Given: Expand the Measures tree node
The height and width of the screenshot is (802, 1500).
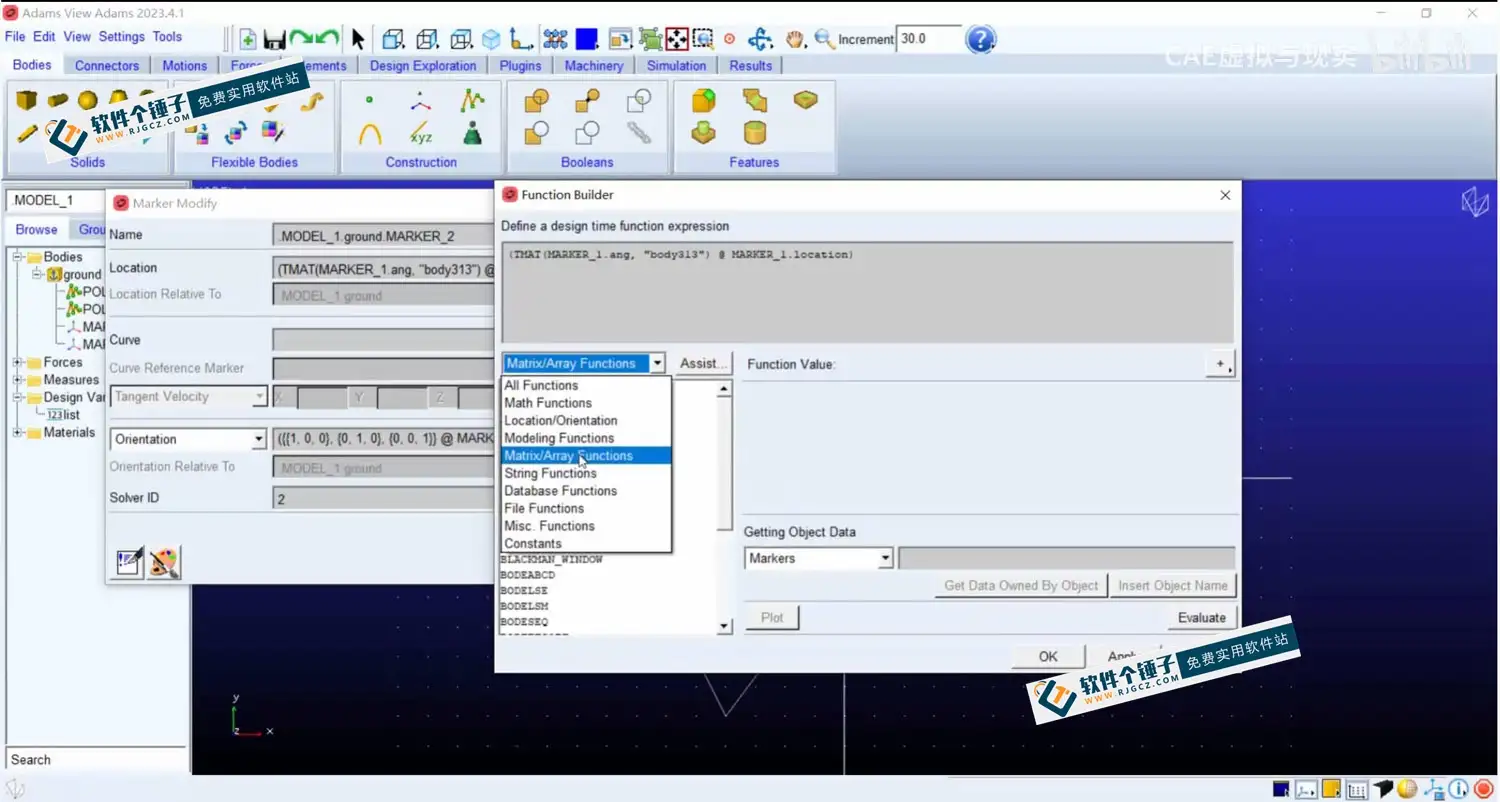Looking at the screenshot, I should click(x=18, y=380).
